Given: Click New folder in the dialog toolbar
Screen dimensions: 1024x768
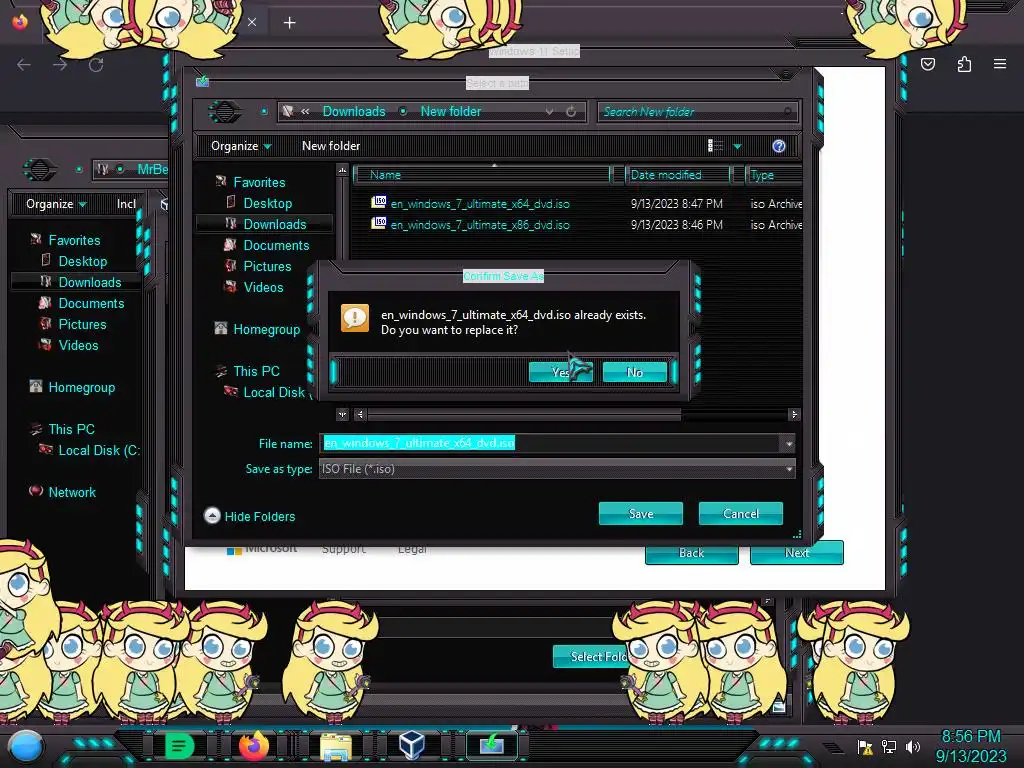Looking at the screenshot, I should pos(330,146).
